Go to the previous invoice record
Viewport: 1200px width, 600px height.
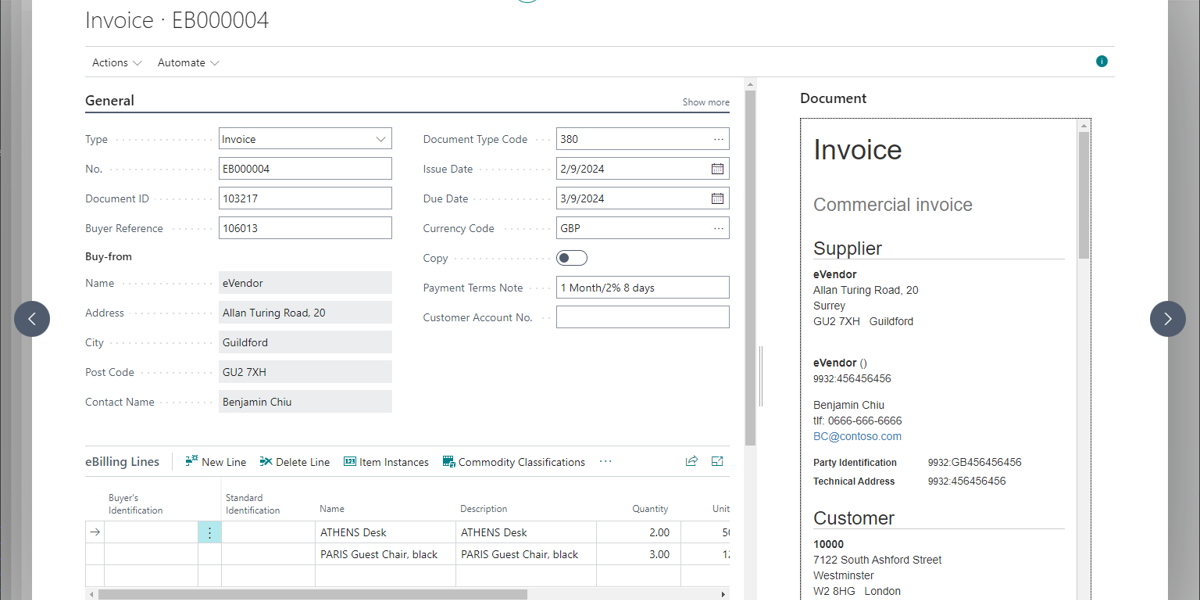click(32, 319)
